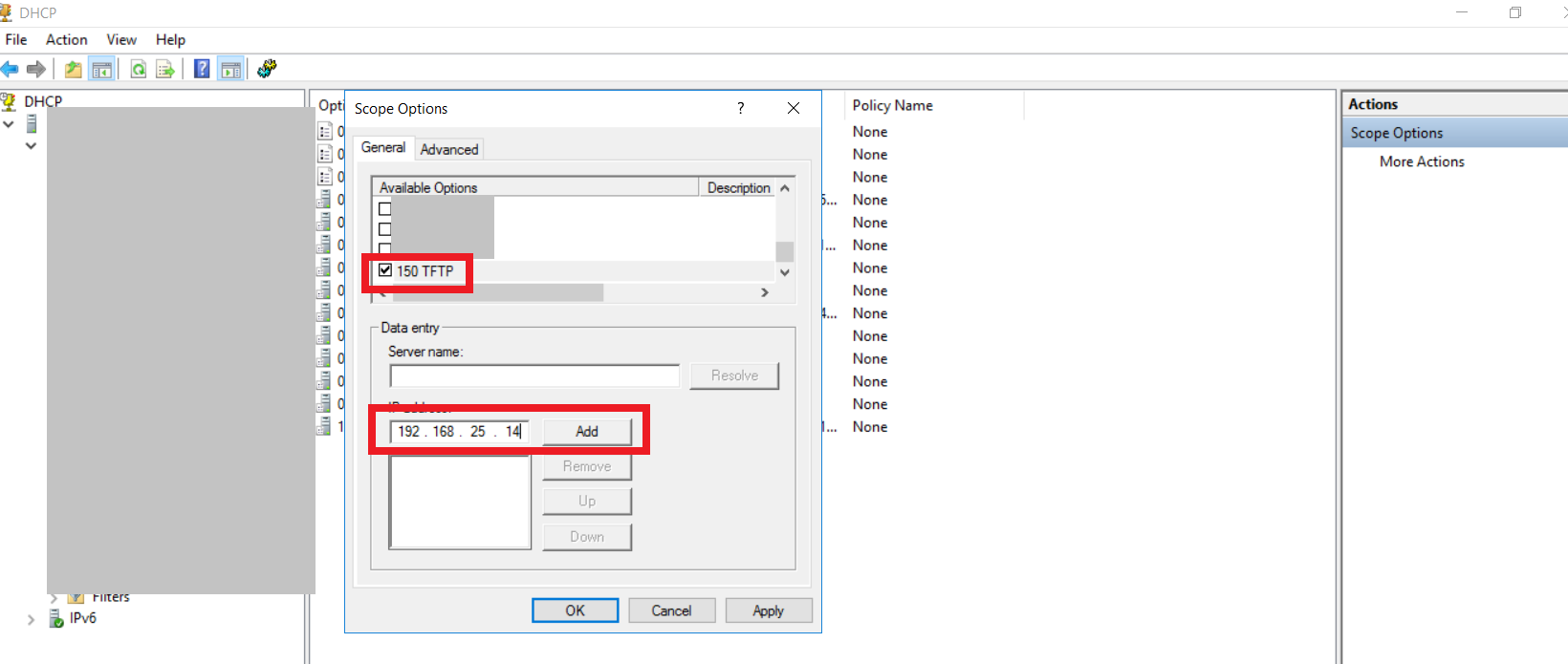Switch to the Advanced tab
The height and width of the screenshot is (664, 1568).
pos(448,149)
